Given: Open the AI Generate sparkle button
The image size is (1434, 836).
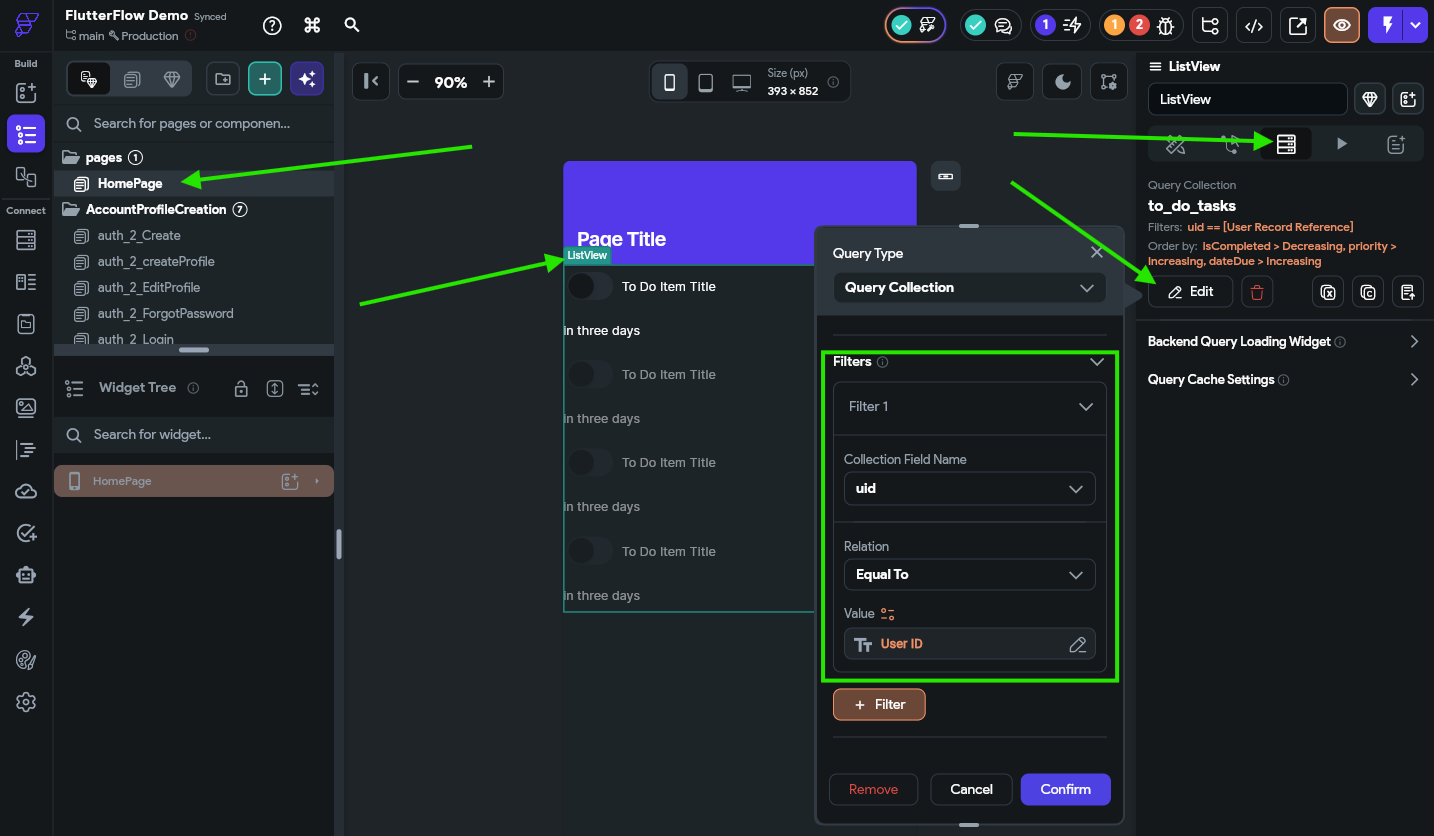Looking at the screenshot, I should click(x=307, y=79).
